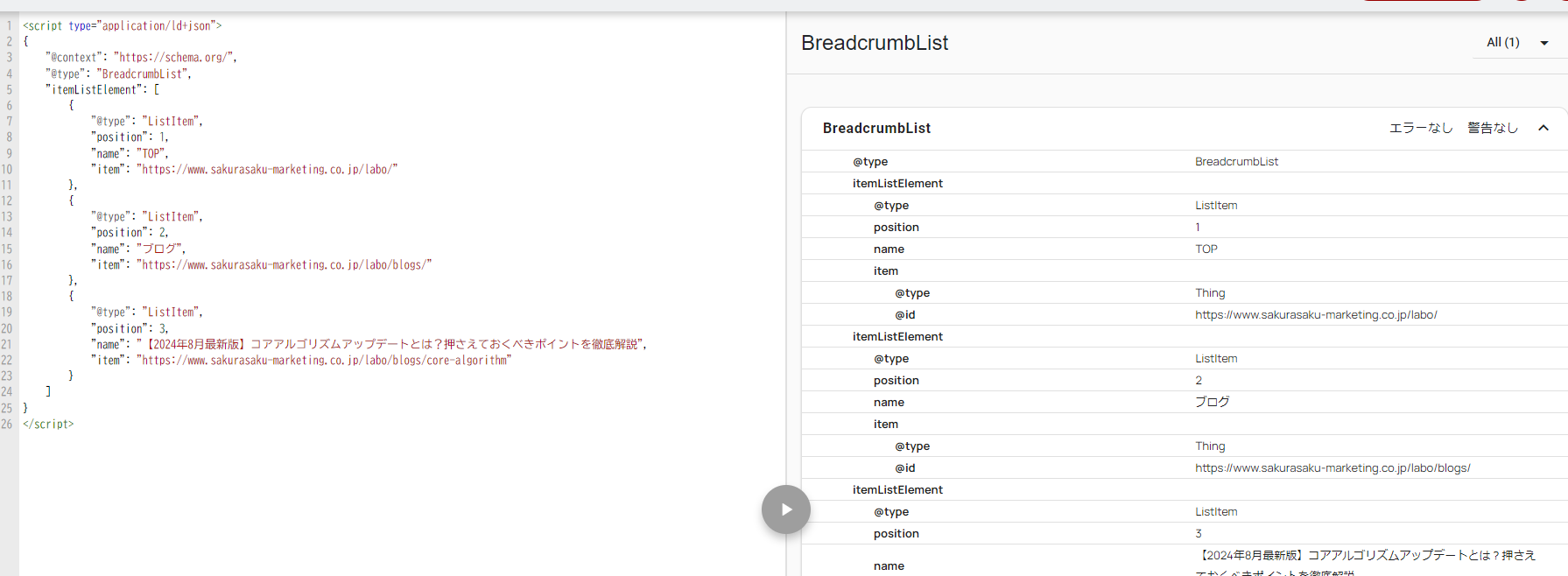This screenshot has width=1568, height=576.
Task: Click the core-algorithm item URL in code
Action: pyautogui.click(x=324, y=360)
